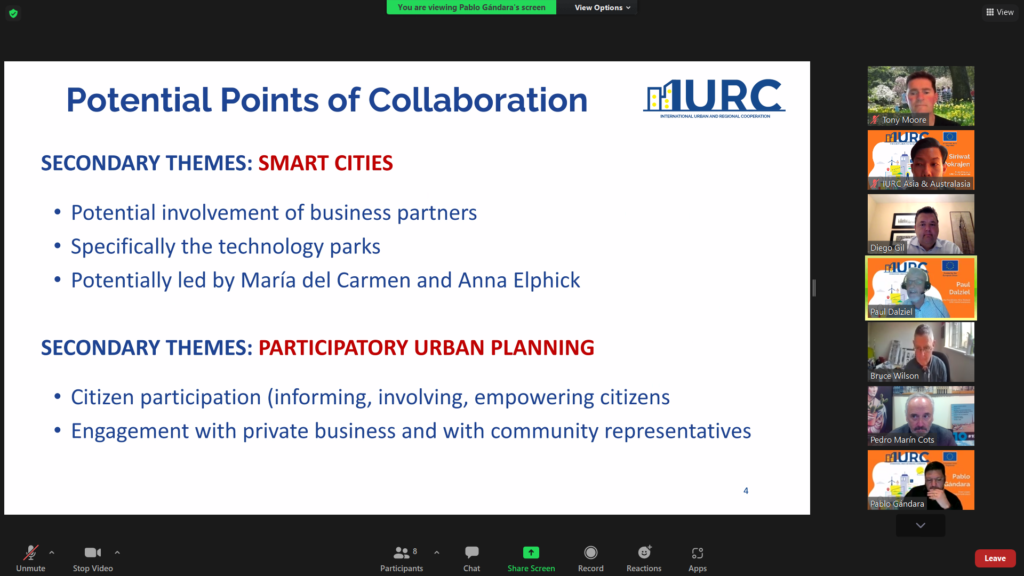Click the divider handle beside shared slide
This screenshot has height=576, width=1024.
click(x=814, y=288)
